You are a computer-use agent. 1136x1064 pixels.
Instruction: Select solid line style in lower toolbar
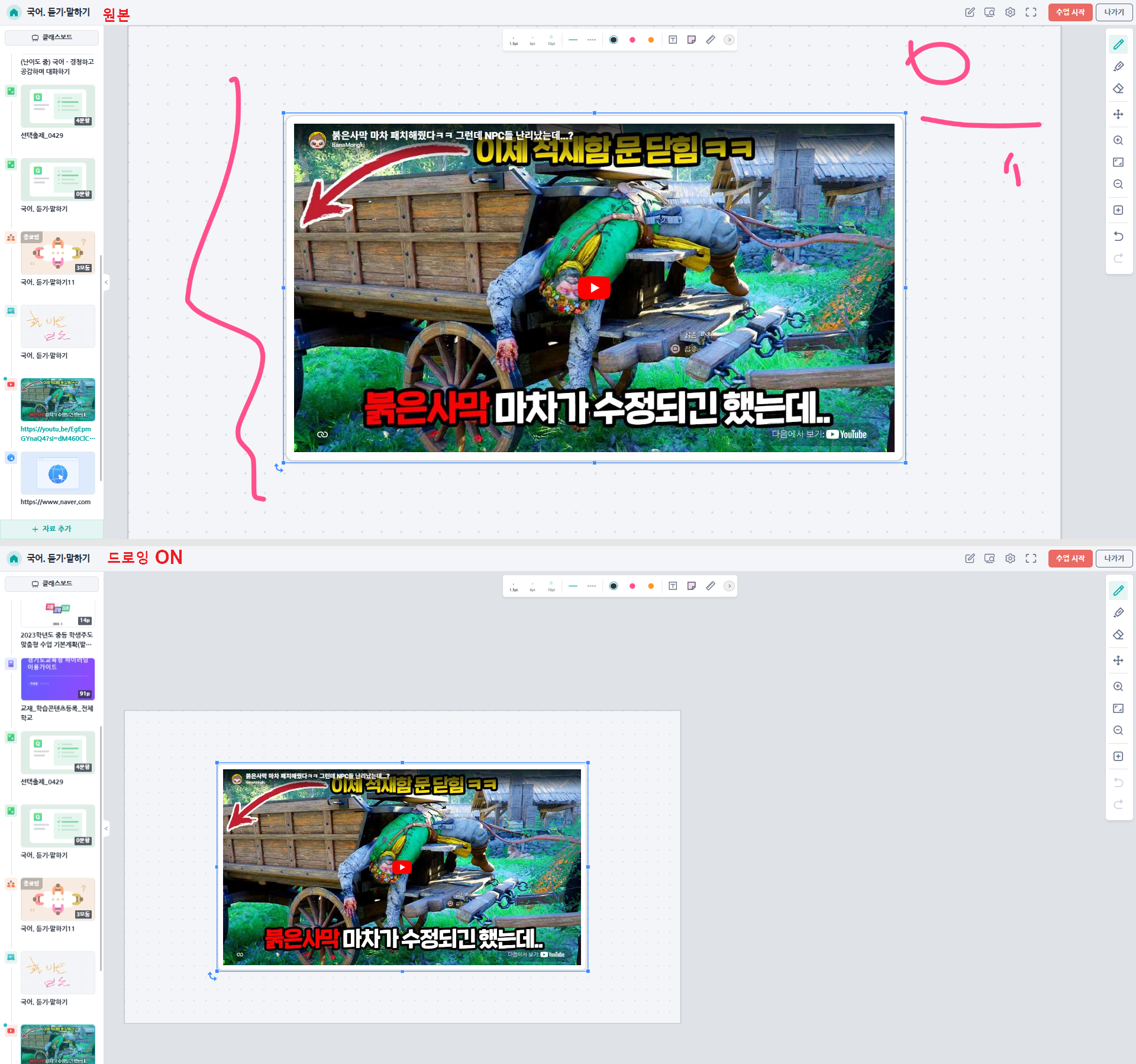coord(573,586)
